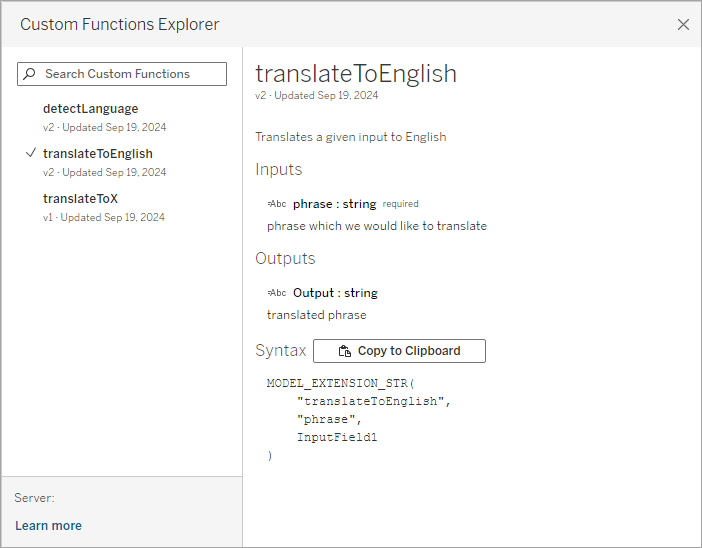
Task: Click the MODEL_EXTENSION_STR( syntax line
Action: pyautogui.click(x=341, y=383)
